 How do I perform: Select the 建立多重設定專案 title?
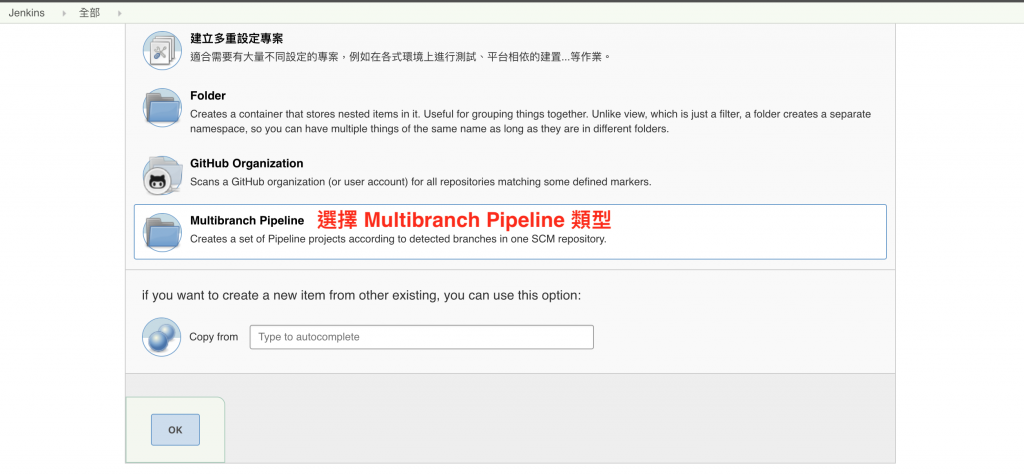236,39
